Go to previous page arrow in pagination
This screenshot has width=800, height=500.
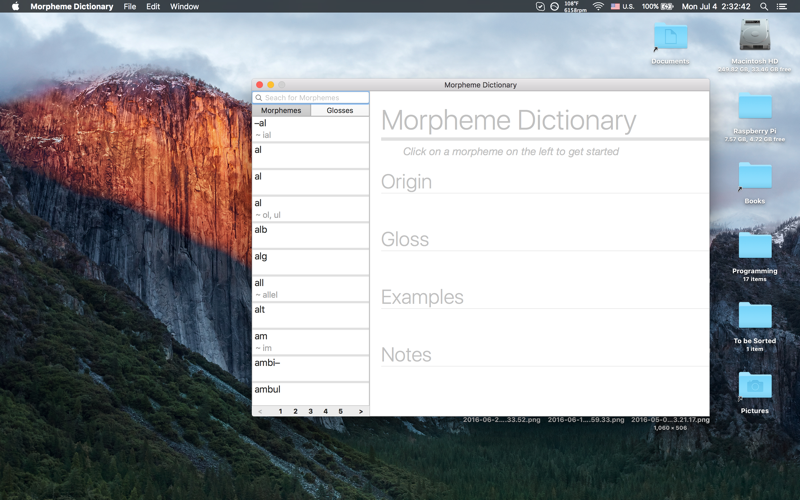[x=260, y=411]
